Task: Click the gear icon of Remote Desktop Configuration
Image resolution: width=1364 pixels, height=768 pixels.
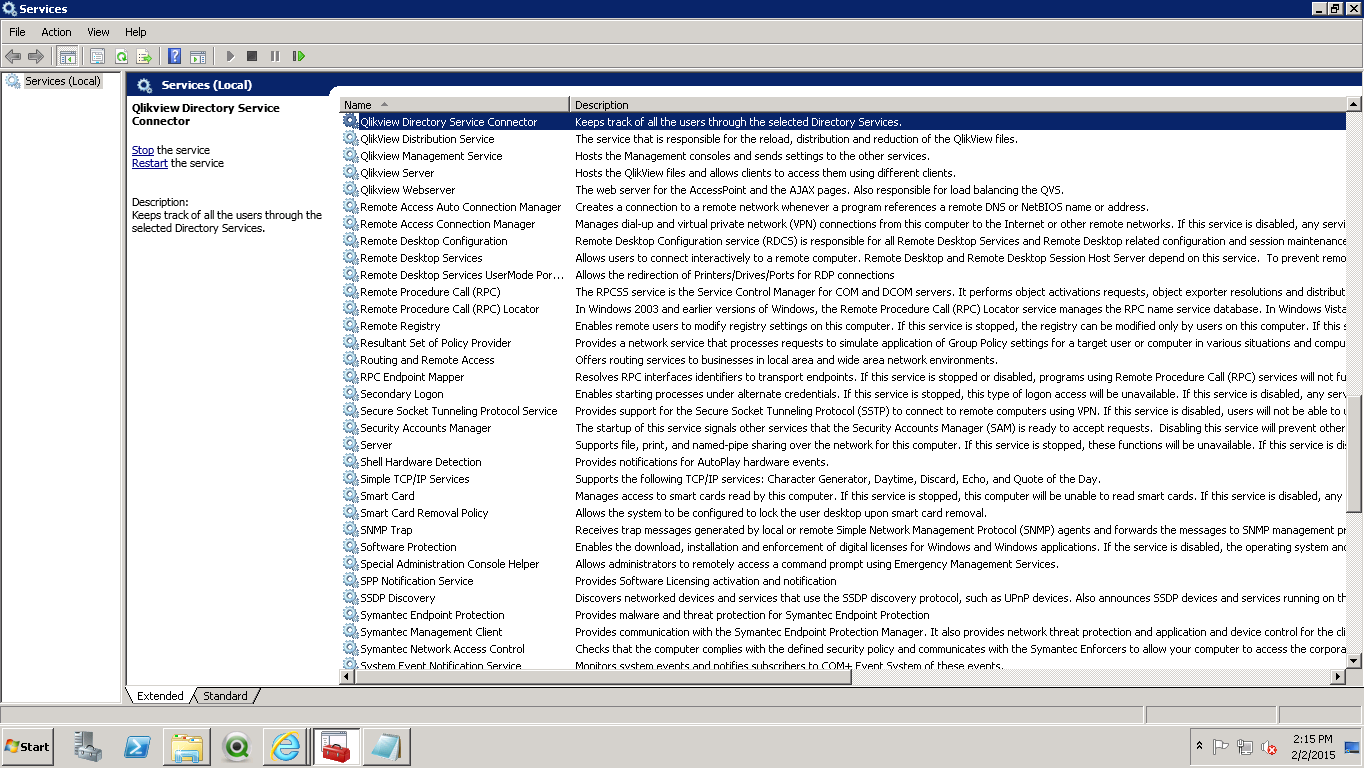Action: click(x=350, y=241)
